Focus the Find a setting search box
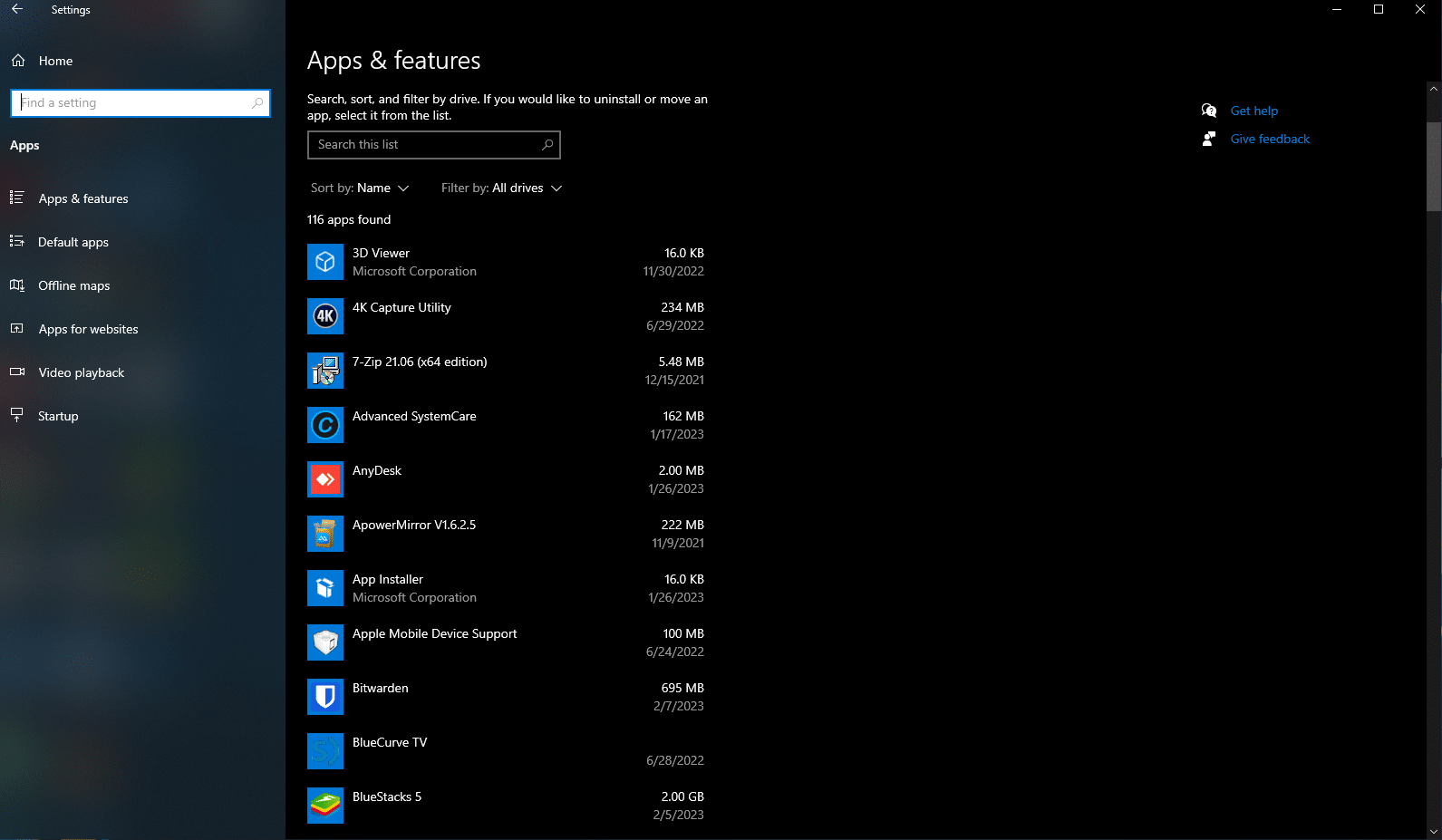 [x=140, y=102]
